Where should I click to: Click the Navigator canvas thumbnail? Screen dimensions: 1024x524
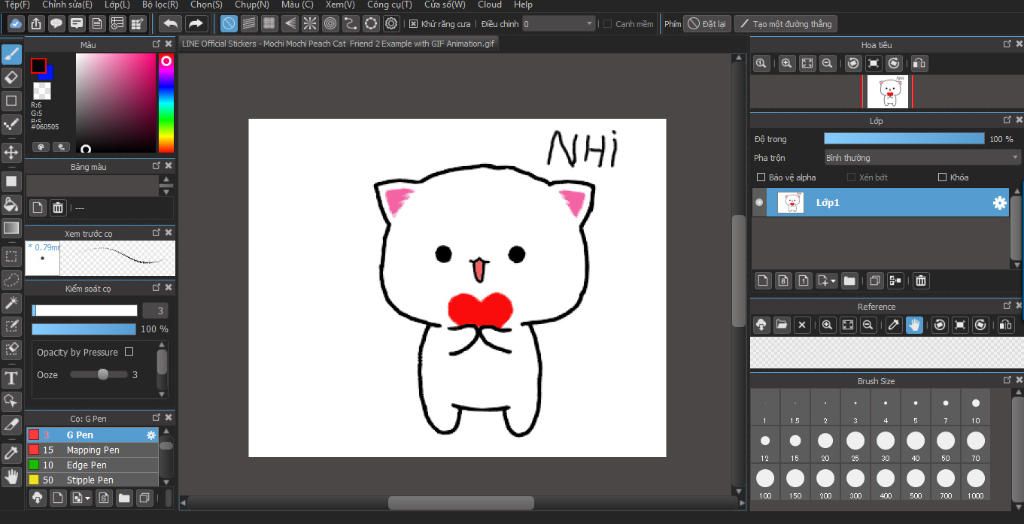click(x=887, y=91)
